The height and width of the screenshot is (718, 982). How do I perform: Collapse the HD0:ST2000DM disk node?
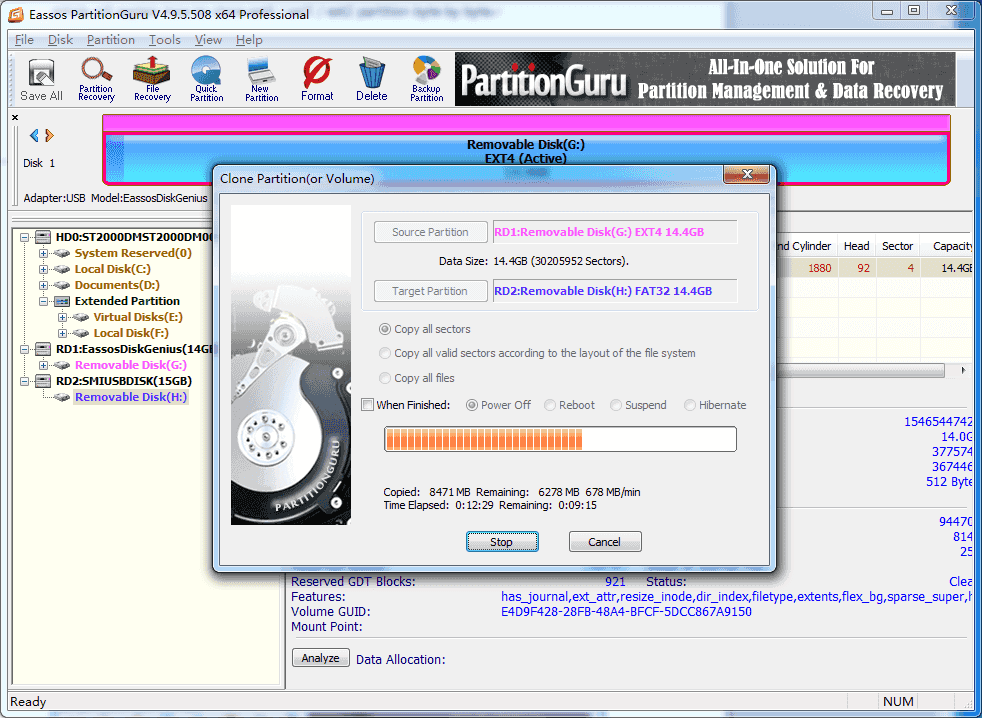(x=24, y=237)
